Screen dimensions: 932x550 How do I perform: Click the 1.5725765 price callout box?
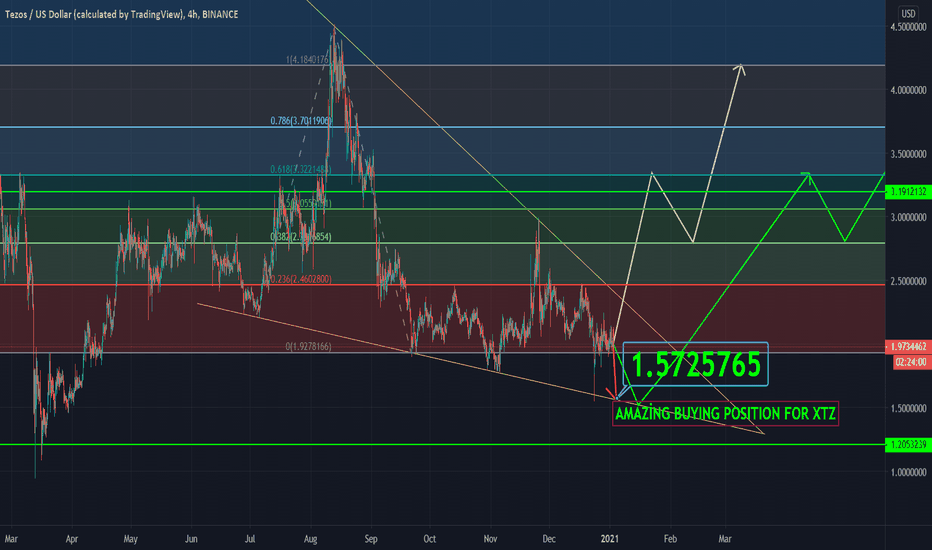click(695, 364)
